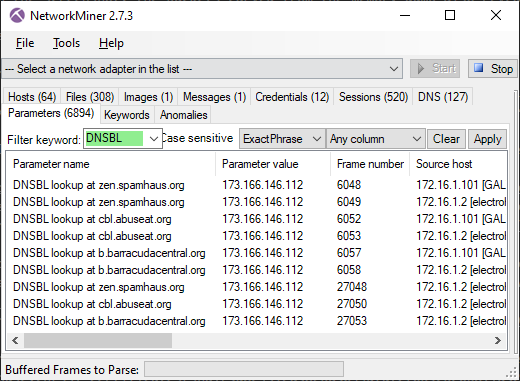
Task: Sort by Parameter name column header
Action: coord(111,164)
